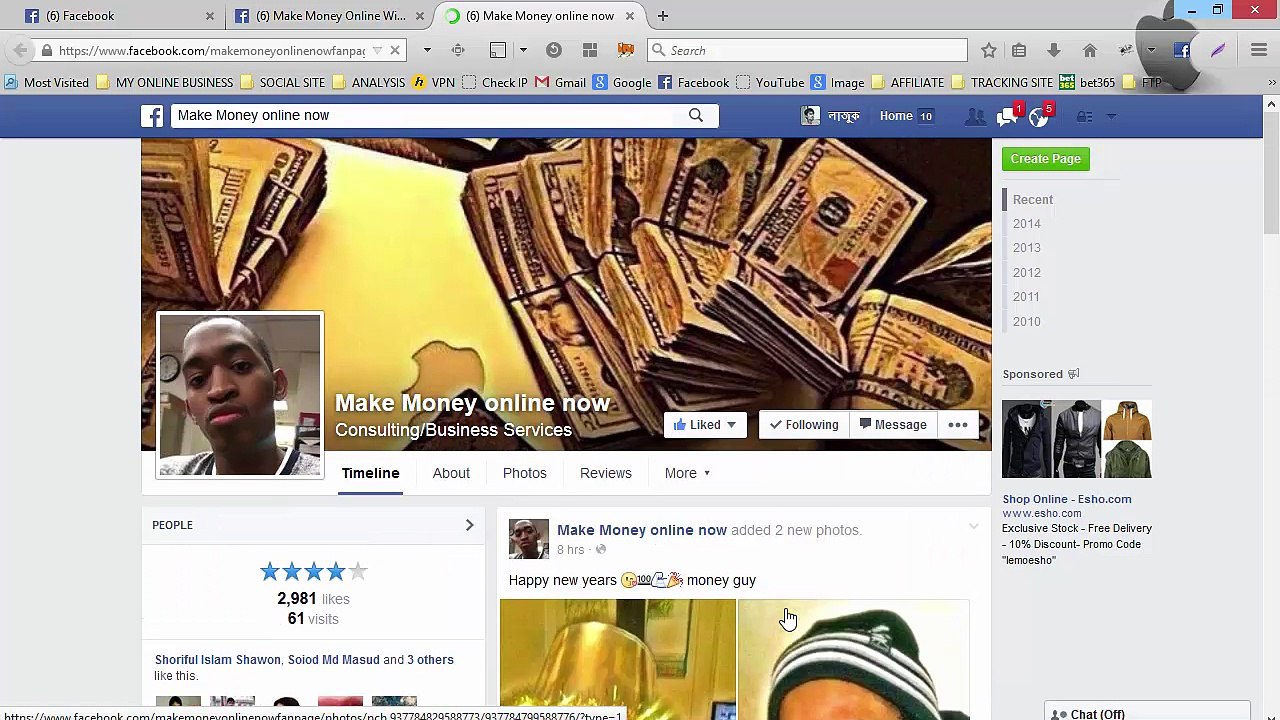Open Soiod Md Masud's profile link
1280x720 pixels.
(x=334, y=660)
